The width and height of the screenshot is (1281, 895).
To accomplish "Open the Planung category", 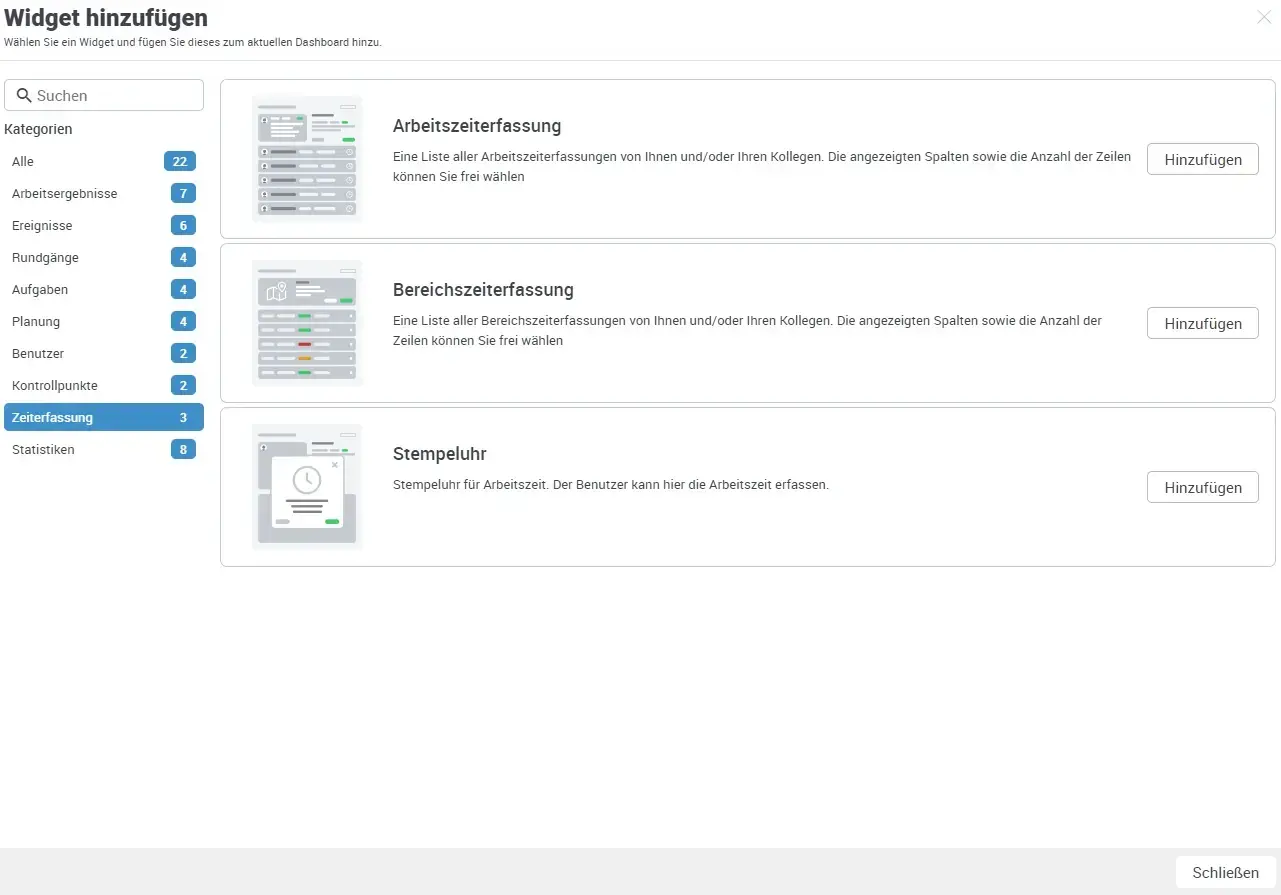I will click(x=36, y=321).
